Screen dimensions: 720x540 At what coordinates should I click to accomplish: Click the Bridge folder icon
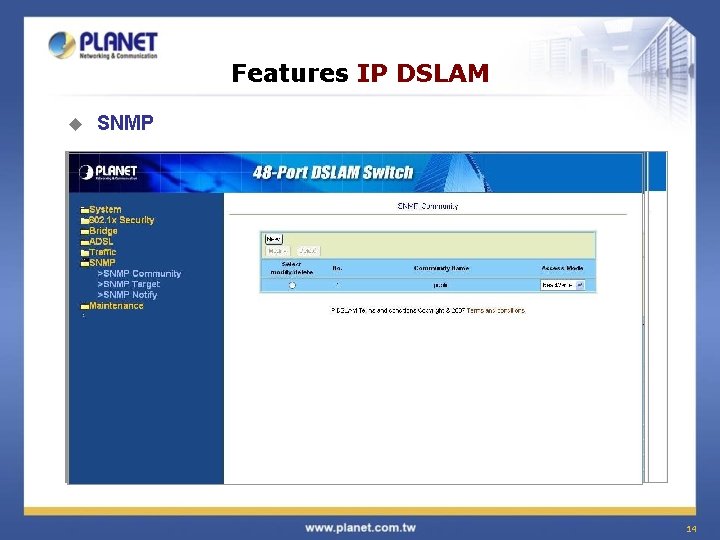[x=84, y=232]
